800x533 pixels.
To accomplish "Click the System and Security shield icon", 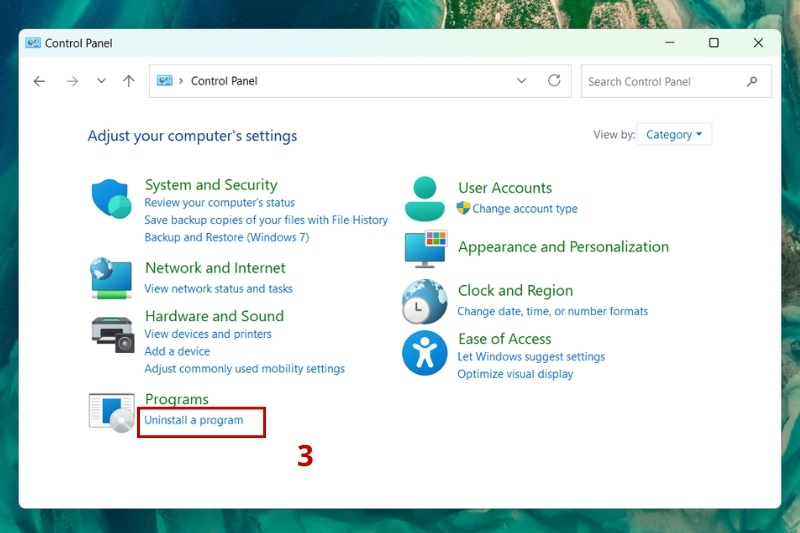I will pos(111,198).
